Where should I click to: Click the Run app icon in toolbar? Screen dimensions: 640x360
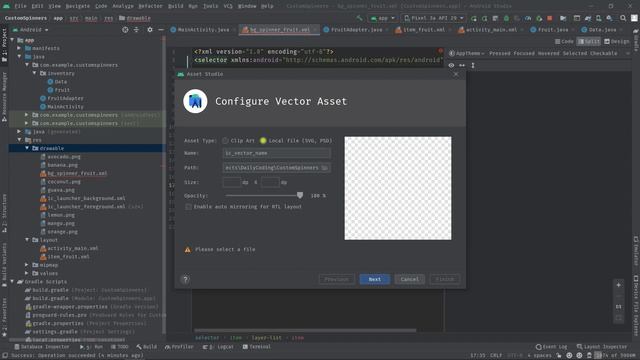473,18
